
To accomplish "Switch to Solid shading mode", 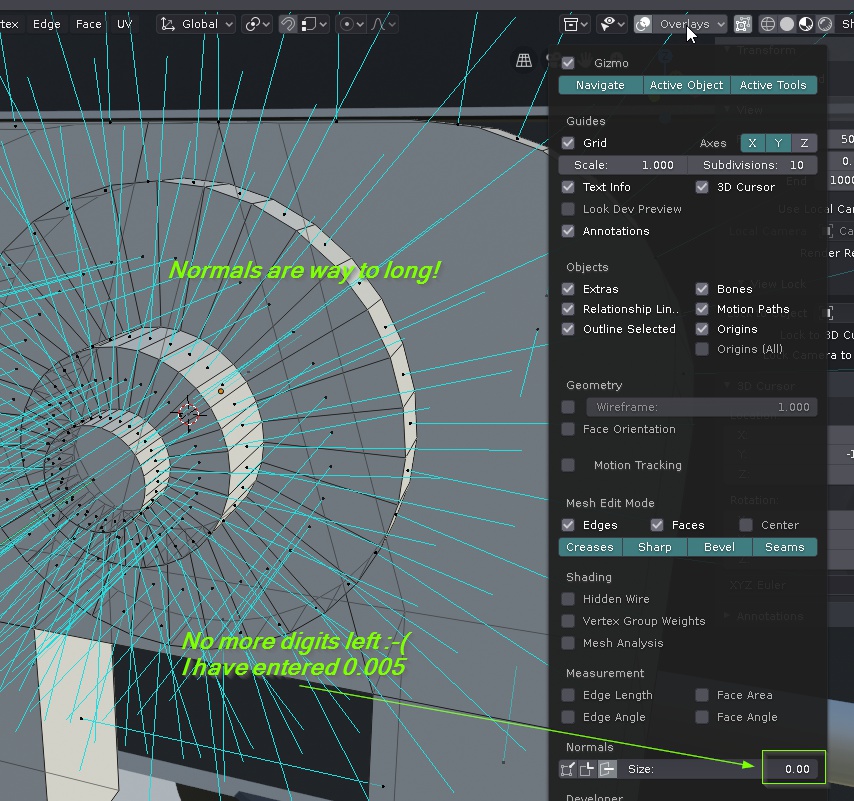I will click(x=786, y=24).
